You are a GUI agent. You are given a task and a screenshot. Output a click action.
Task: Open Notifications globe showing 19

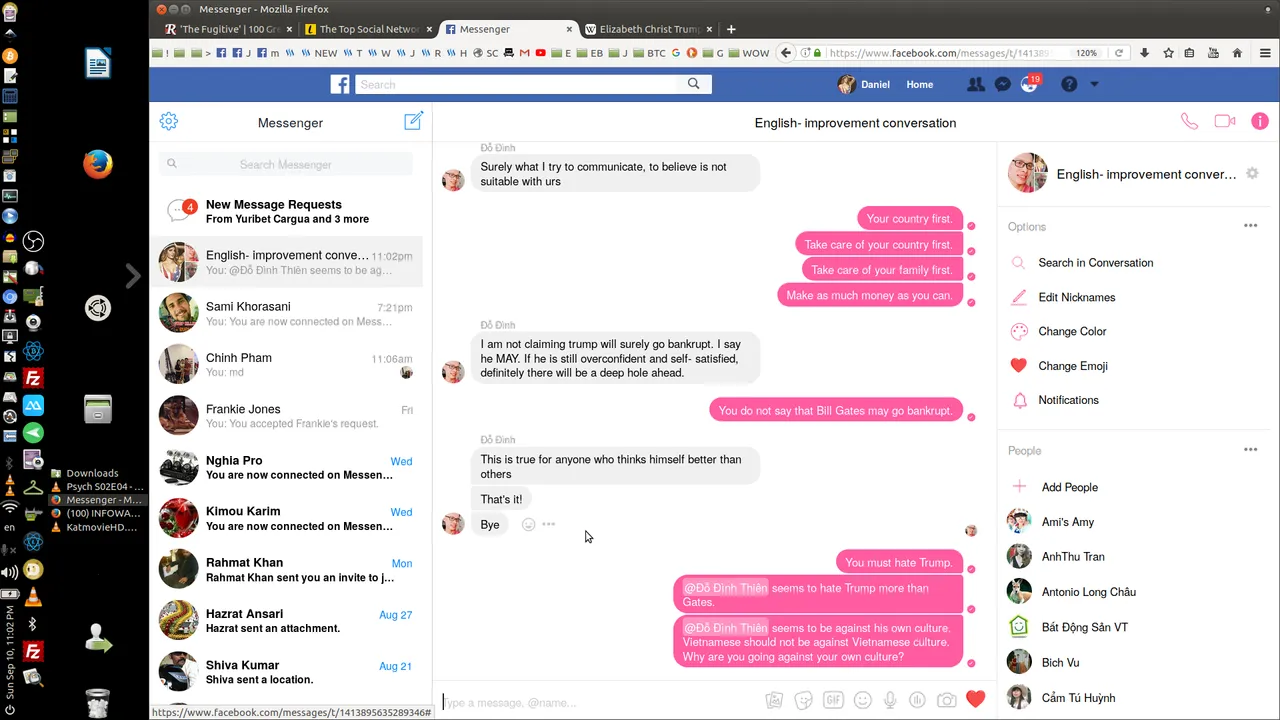click(x=1029, y=85)
